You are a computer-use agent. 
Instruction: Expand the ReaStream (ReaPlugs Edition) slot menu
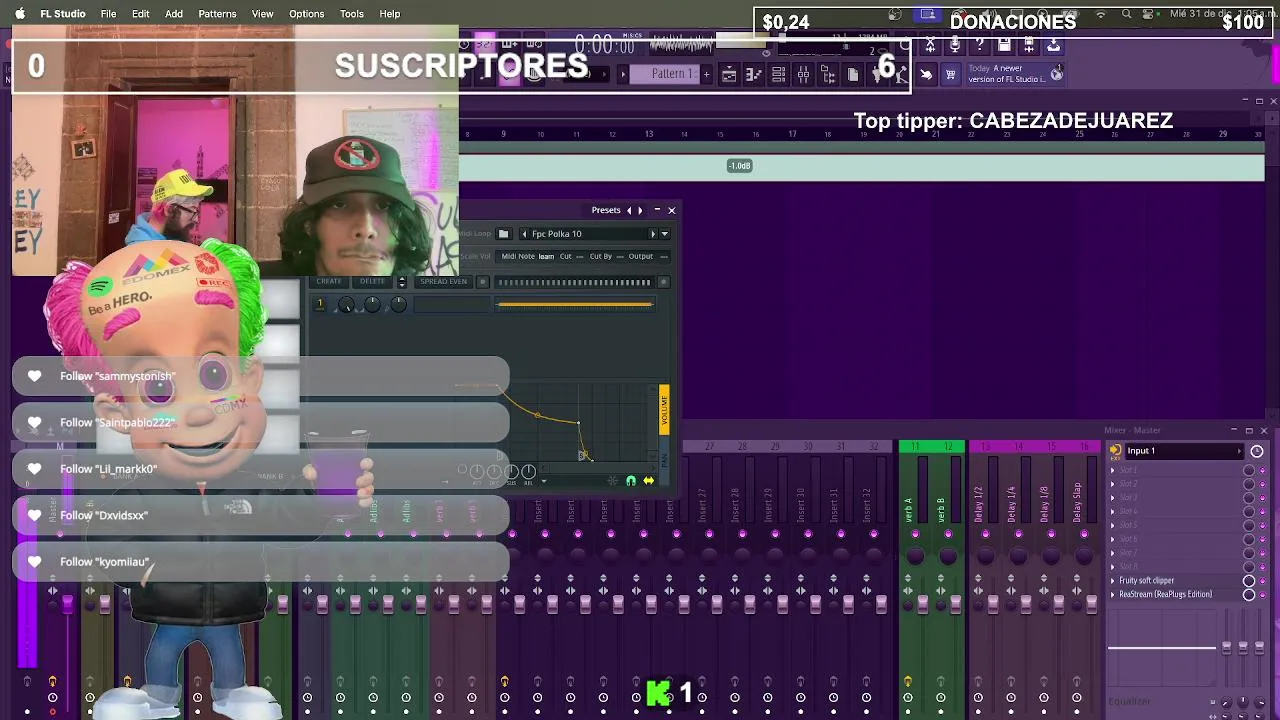1112,594
